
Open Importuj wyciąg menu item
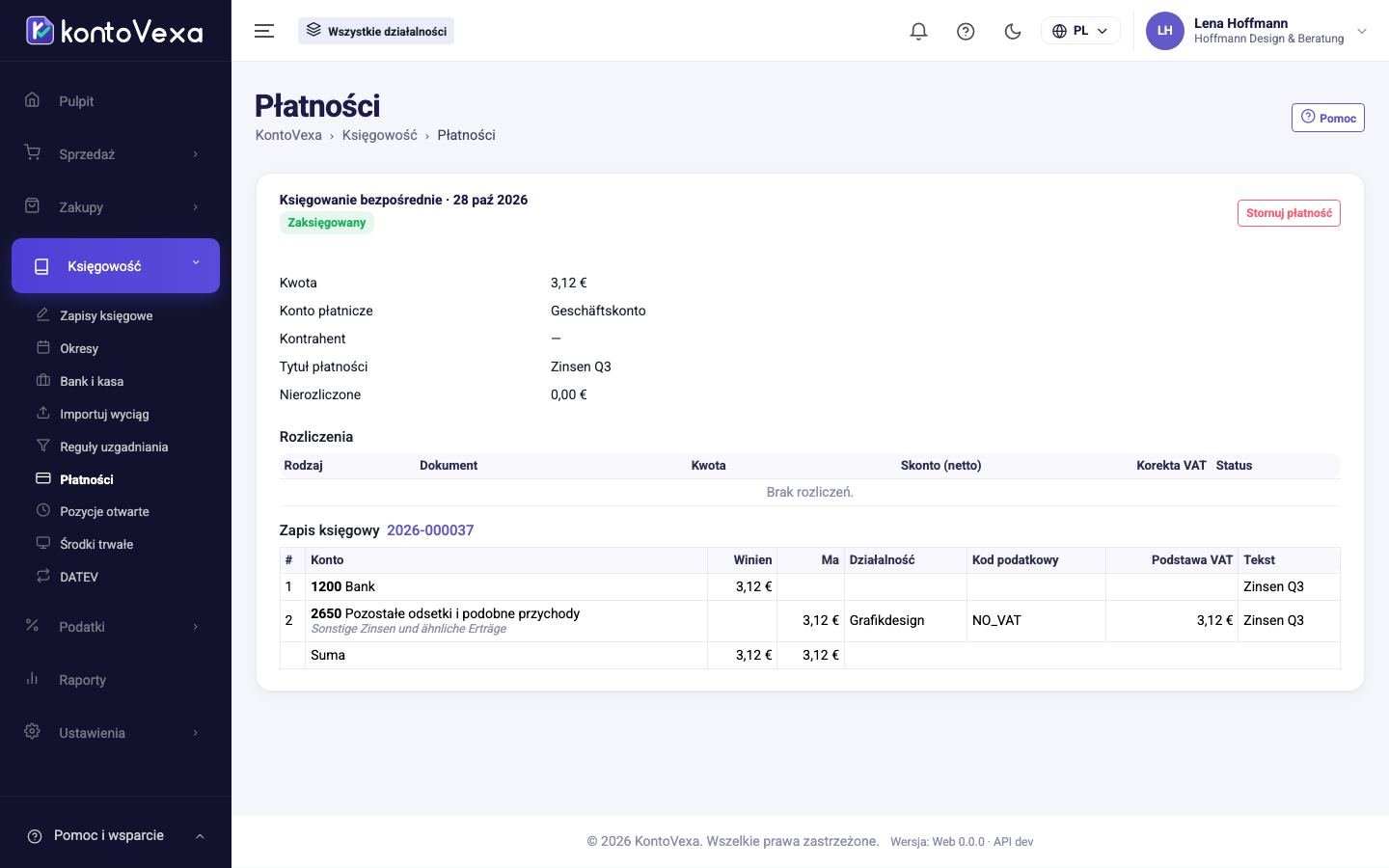pos(104,414)
